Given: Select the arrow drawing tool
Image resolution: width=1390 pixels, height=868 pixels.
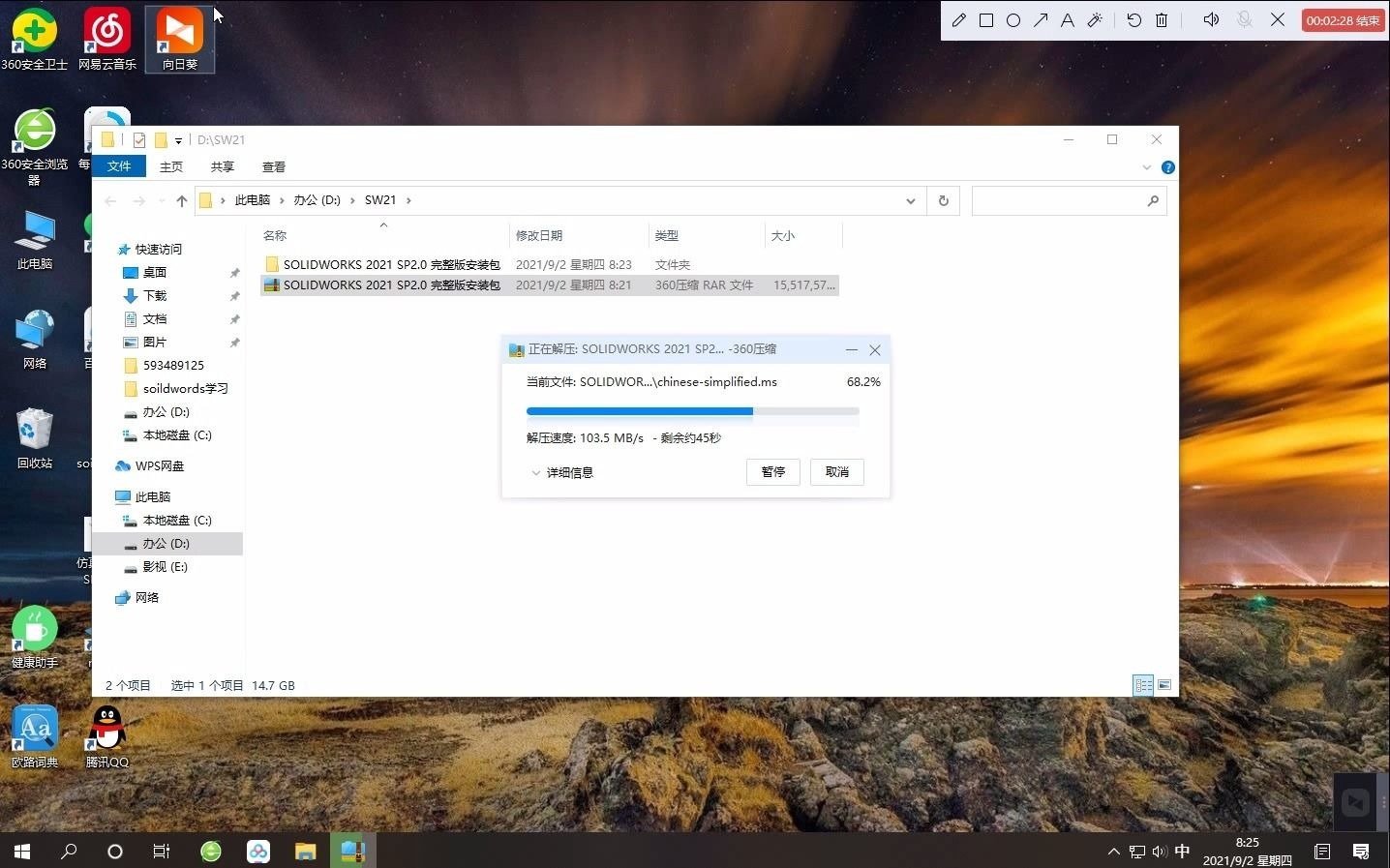Looking at the screenshot, I should point(1041,20).
